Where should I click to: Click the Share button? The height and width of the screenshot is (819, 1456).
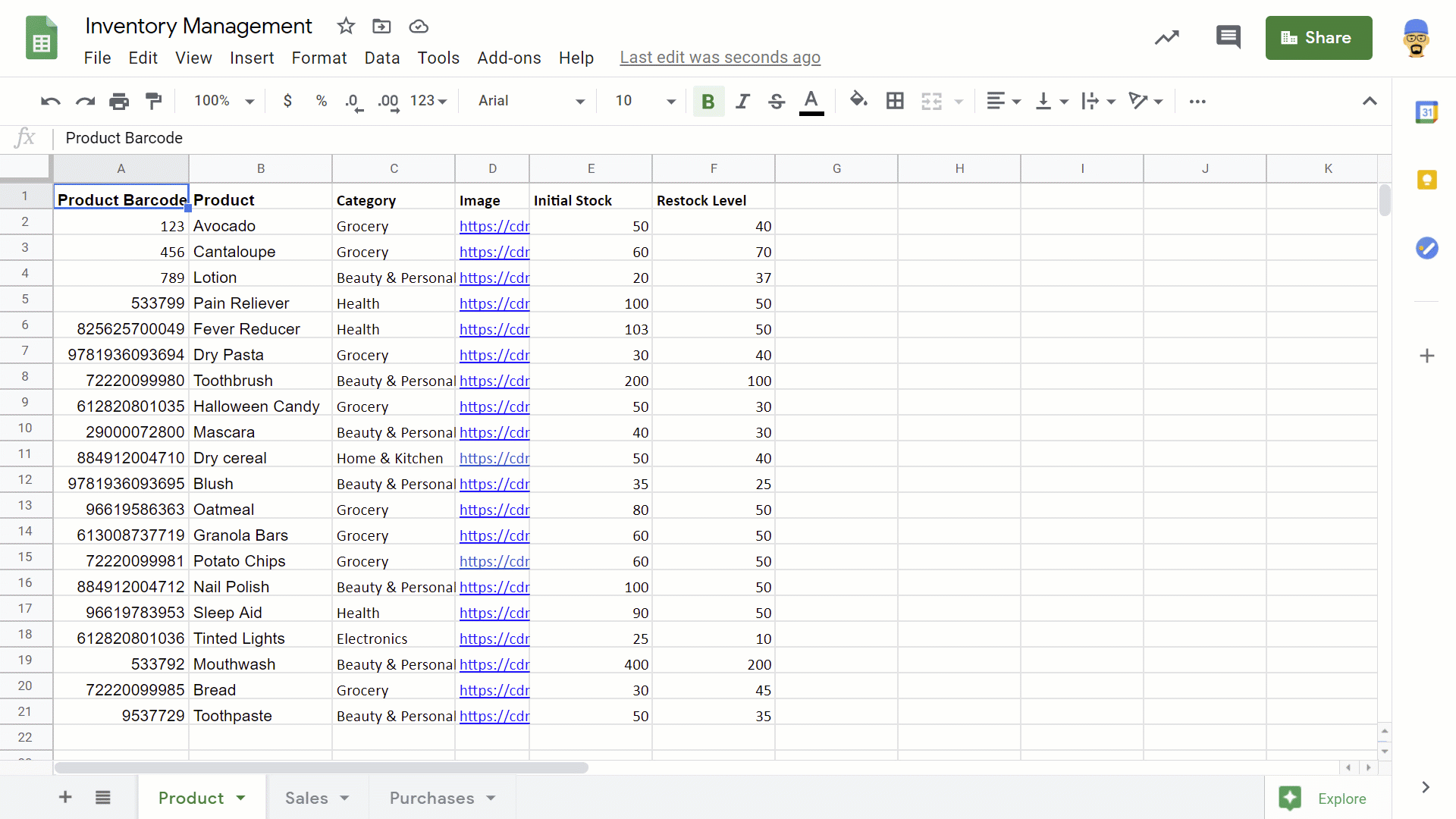click(1320, 38)
